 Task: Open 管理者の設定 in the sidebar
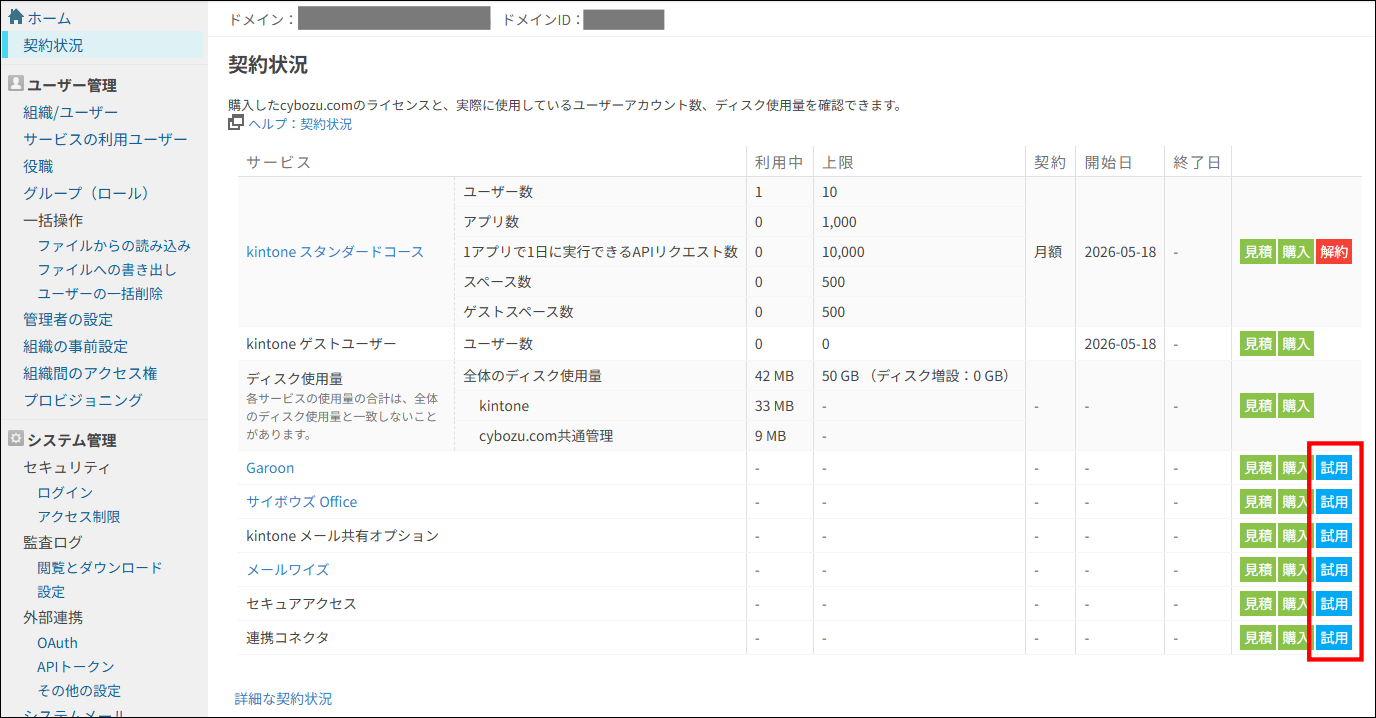[x=68, y=319]
